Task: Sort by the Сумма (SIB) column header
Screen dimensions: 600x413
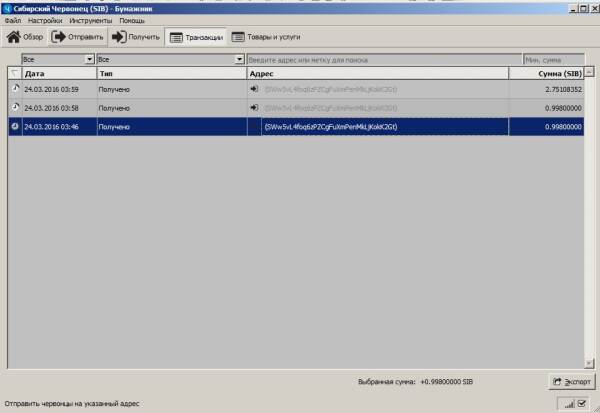Action: pos(550,73)
